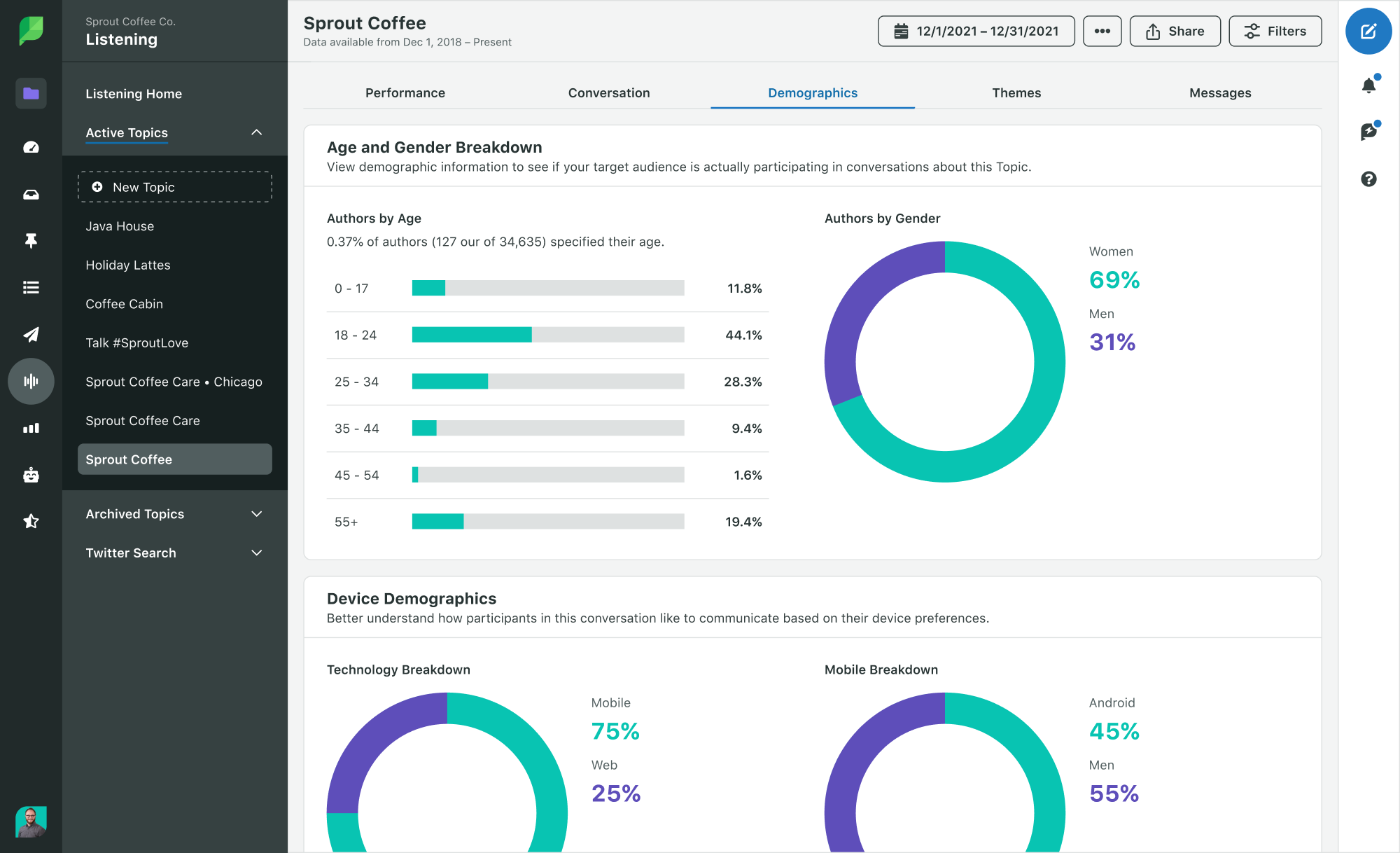Click the Messages tab
The image size is (1400, 853).
[1221, 92]
